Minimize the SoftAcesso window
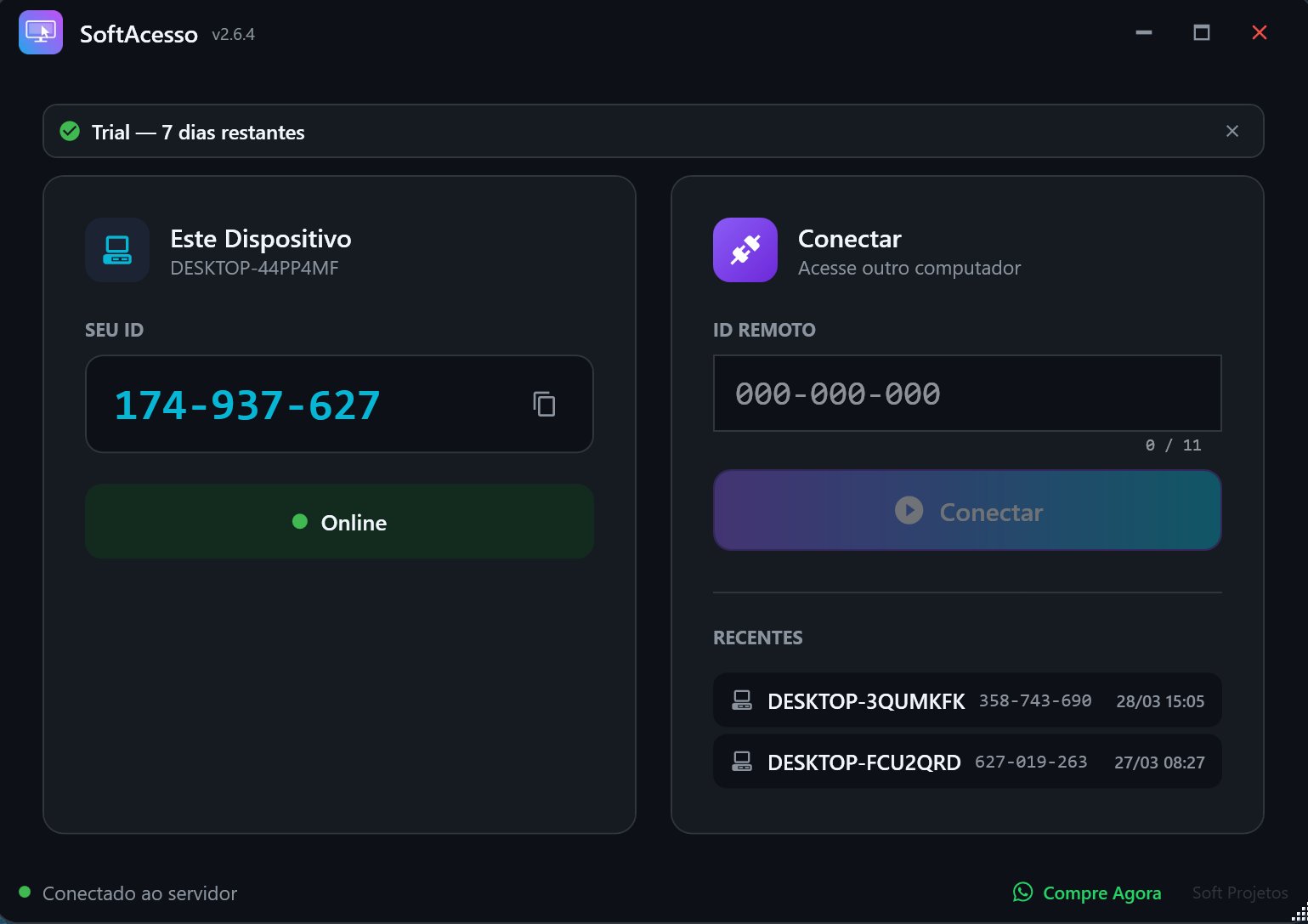The width and height of the screenshot is (1308, 924). pyautogui.click(x=1144, y=32)
